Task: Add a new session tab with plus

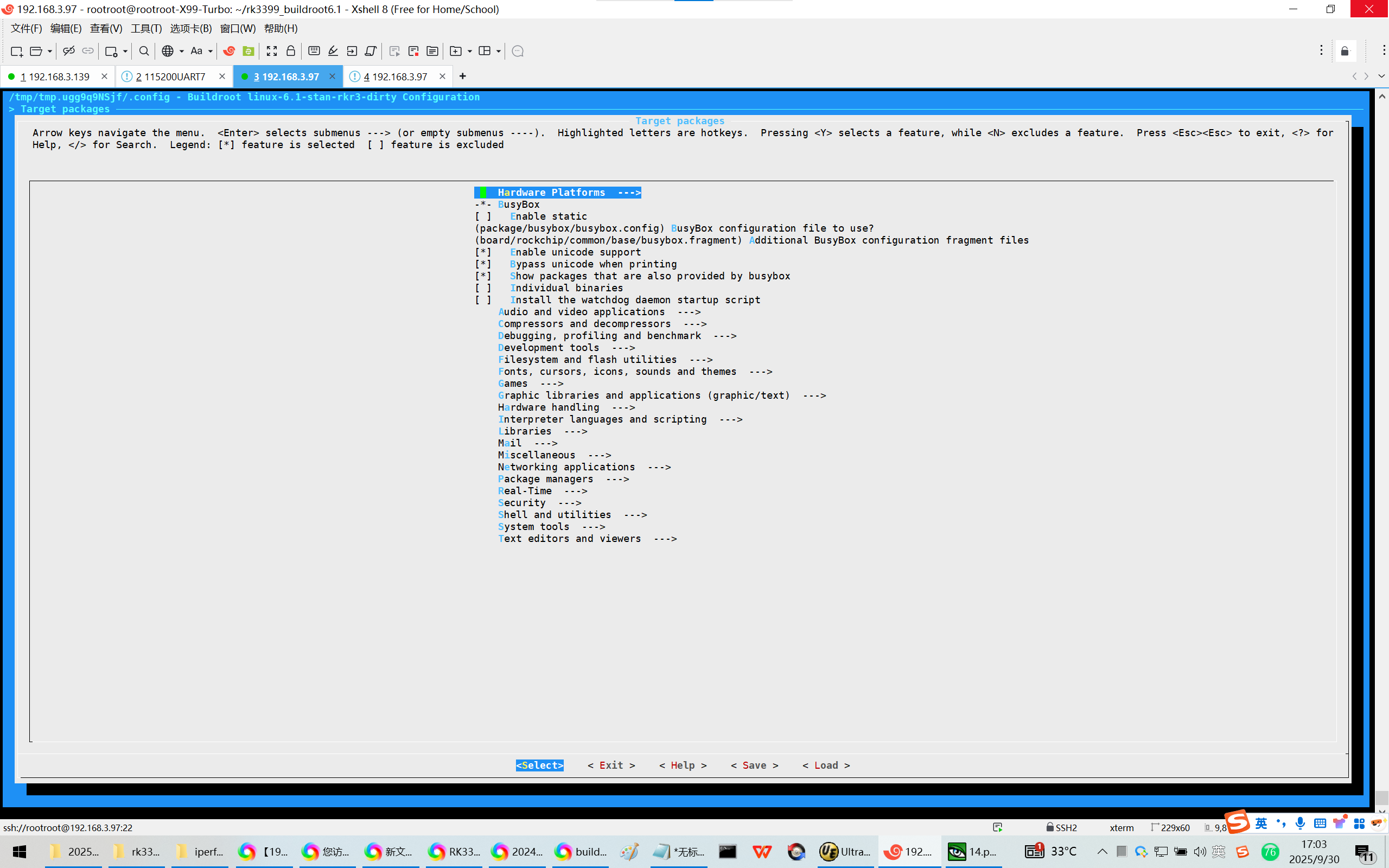Action: click(463, 76)
